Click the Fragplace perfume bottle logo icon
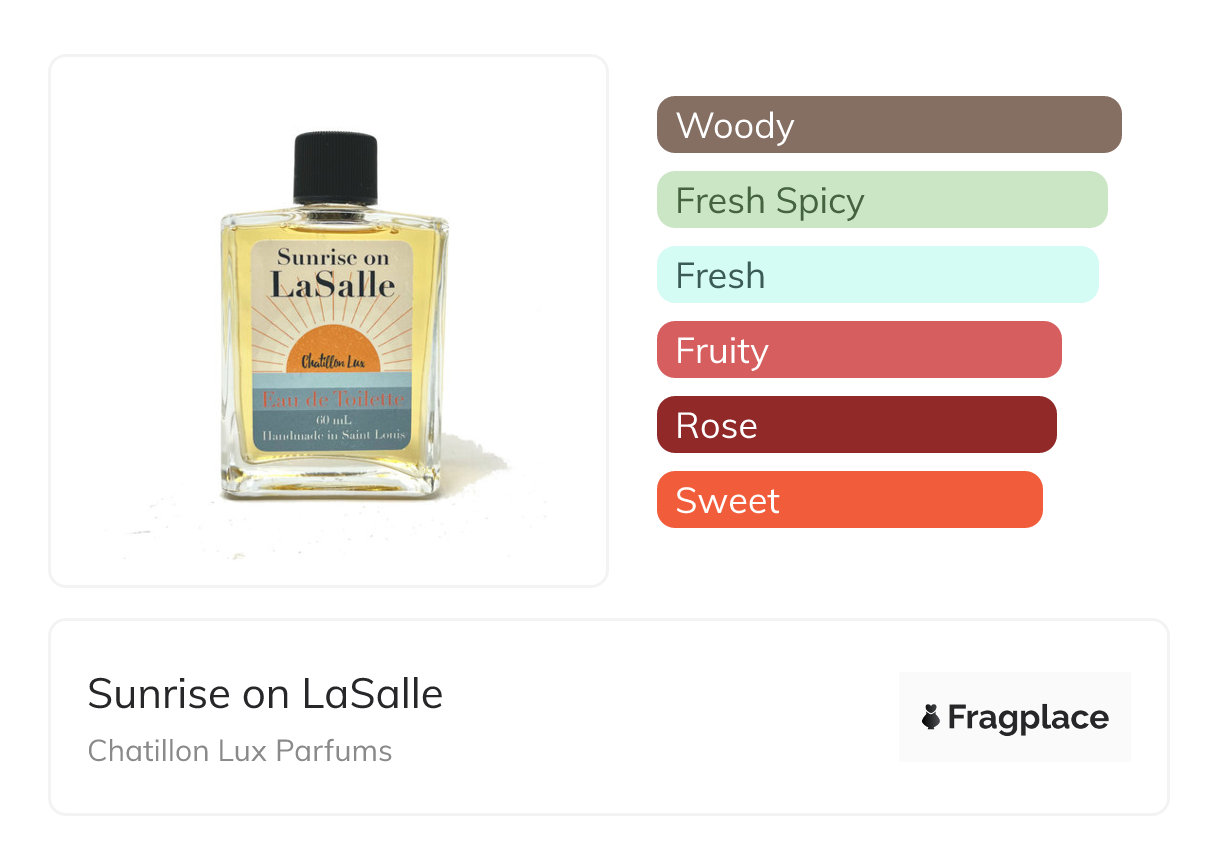Screen dimensions: 1218x864 click(931, 717)
